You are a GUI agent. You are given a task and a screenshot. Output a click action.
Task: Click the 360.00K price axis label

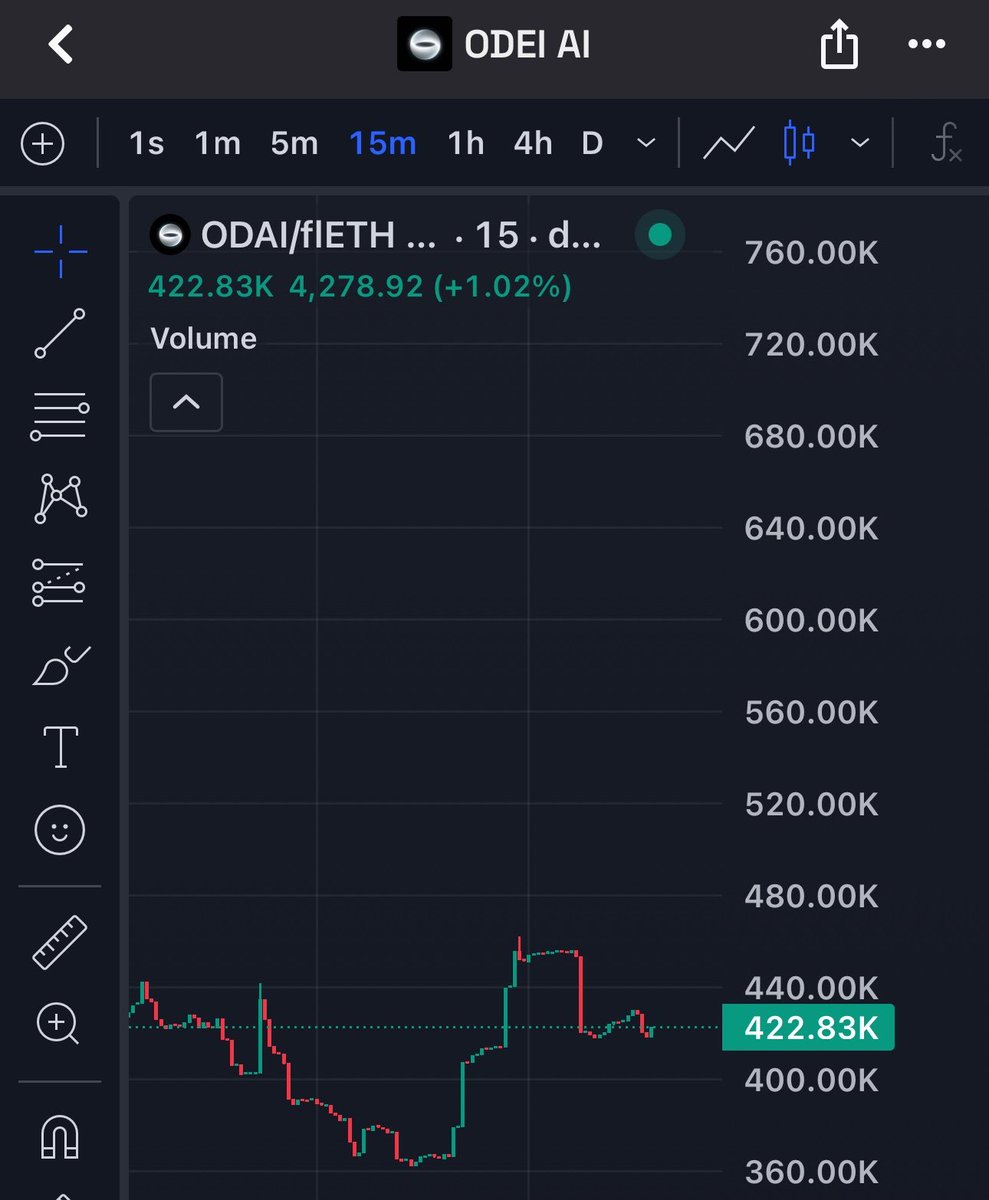(x=812, y=1171)
